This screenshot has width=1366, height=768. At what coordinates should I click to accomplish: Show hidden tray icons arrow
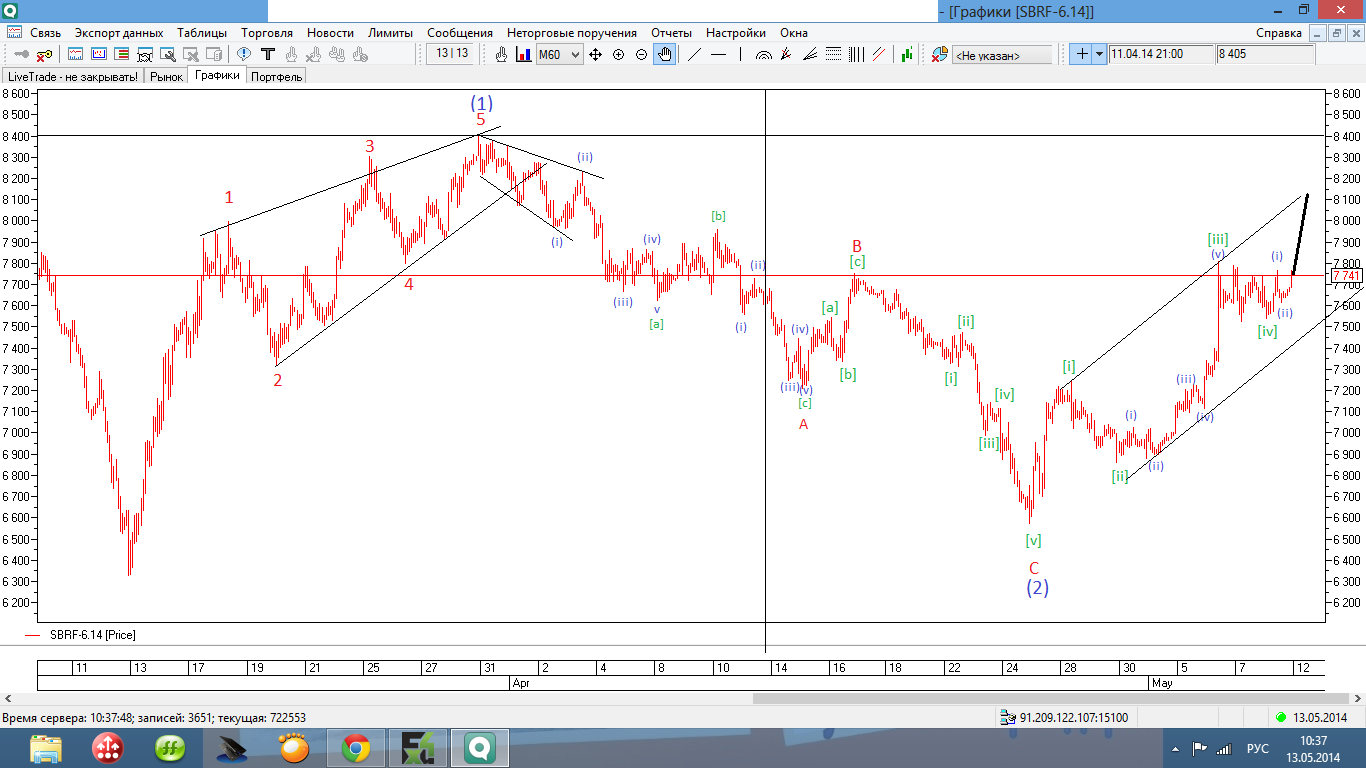pyautogui.click(x=1174, y=748)
